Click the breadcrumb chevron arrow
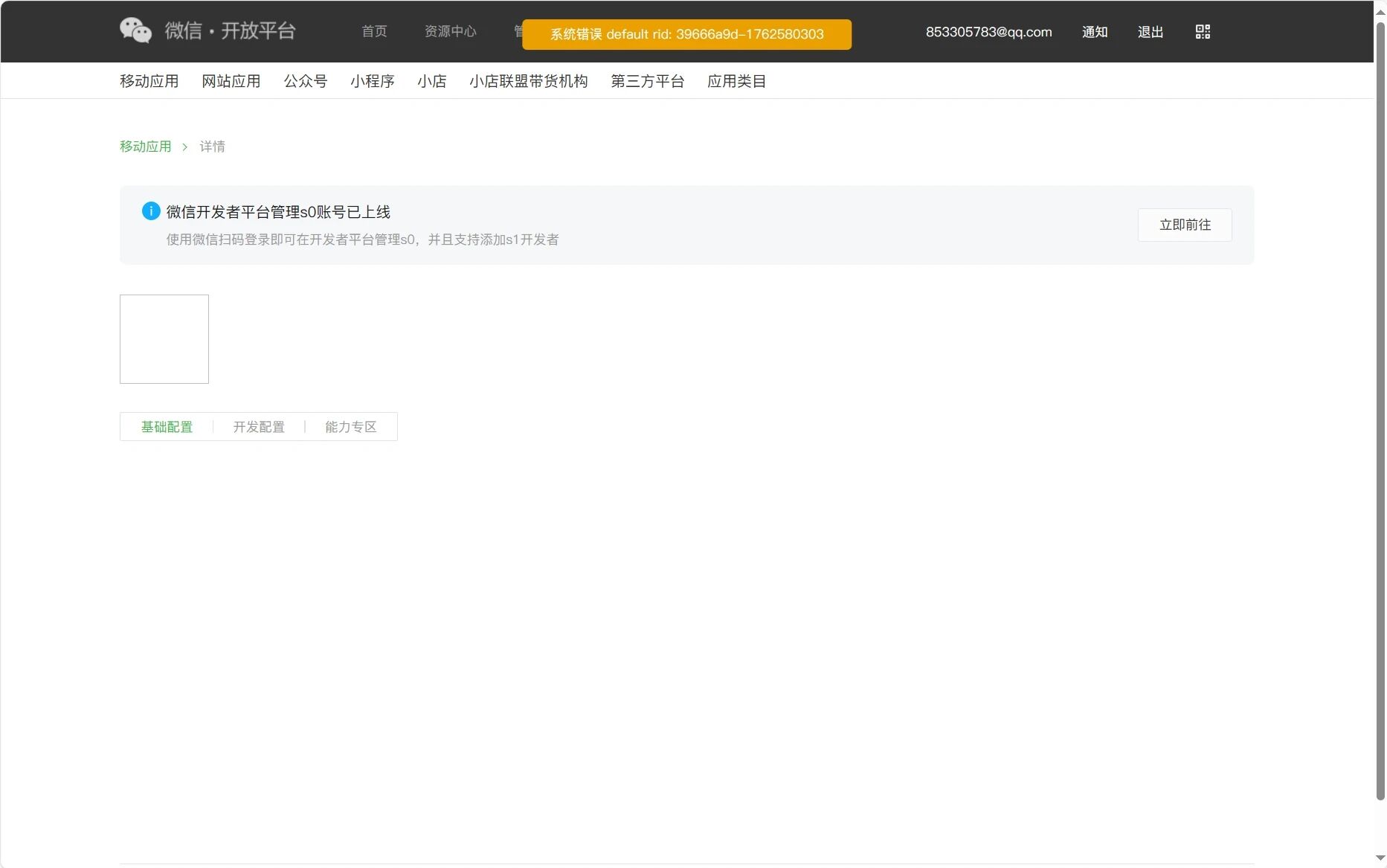Image resolution: width=1387 pixels, height=868 pixels. 185,147
